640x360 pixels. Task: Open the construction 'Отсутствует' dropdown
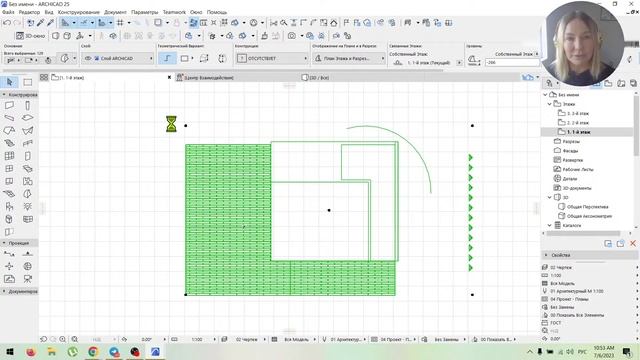(272, 58)
